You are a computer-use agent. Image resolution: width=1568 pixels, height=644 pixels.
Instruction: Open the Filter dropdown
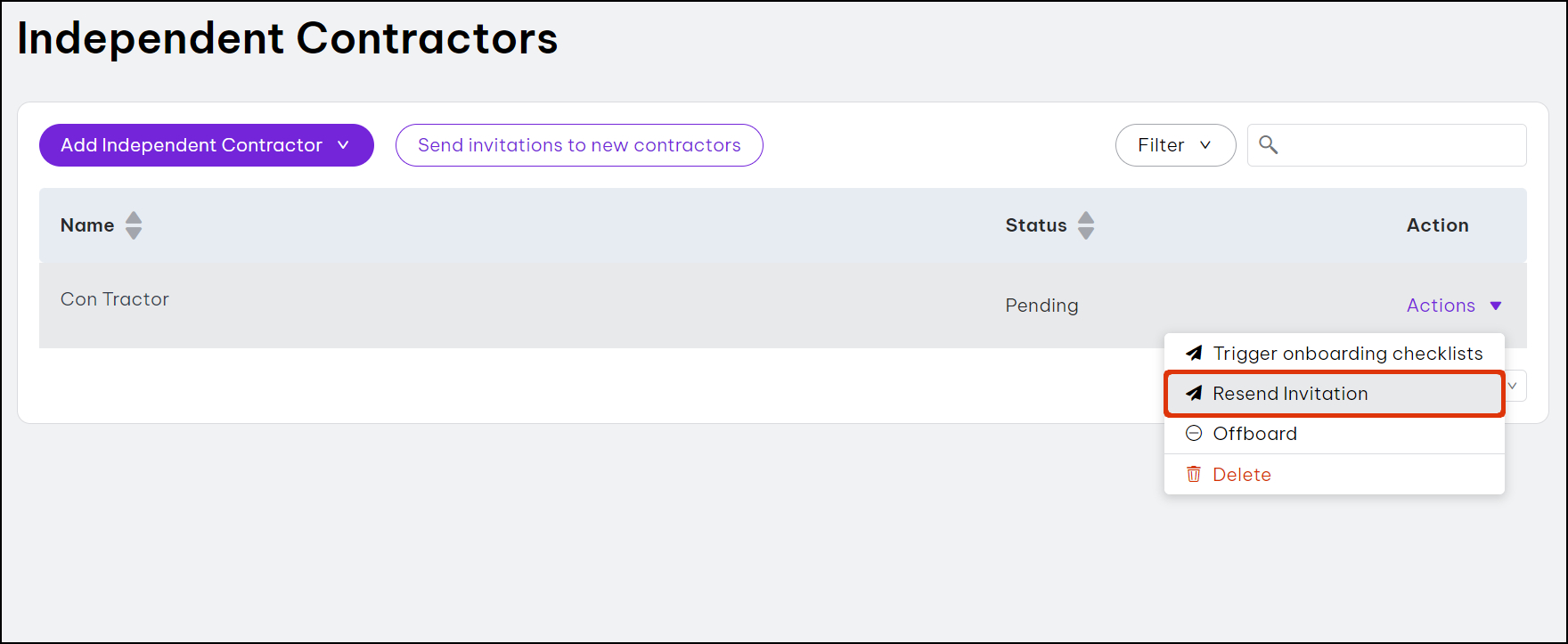point(1175,145)
